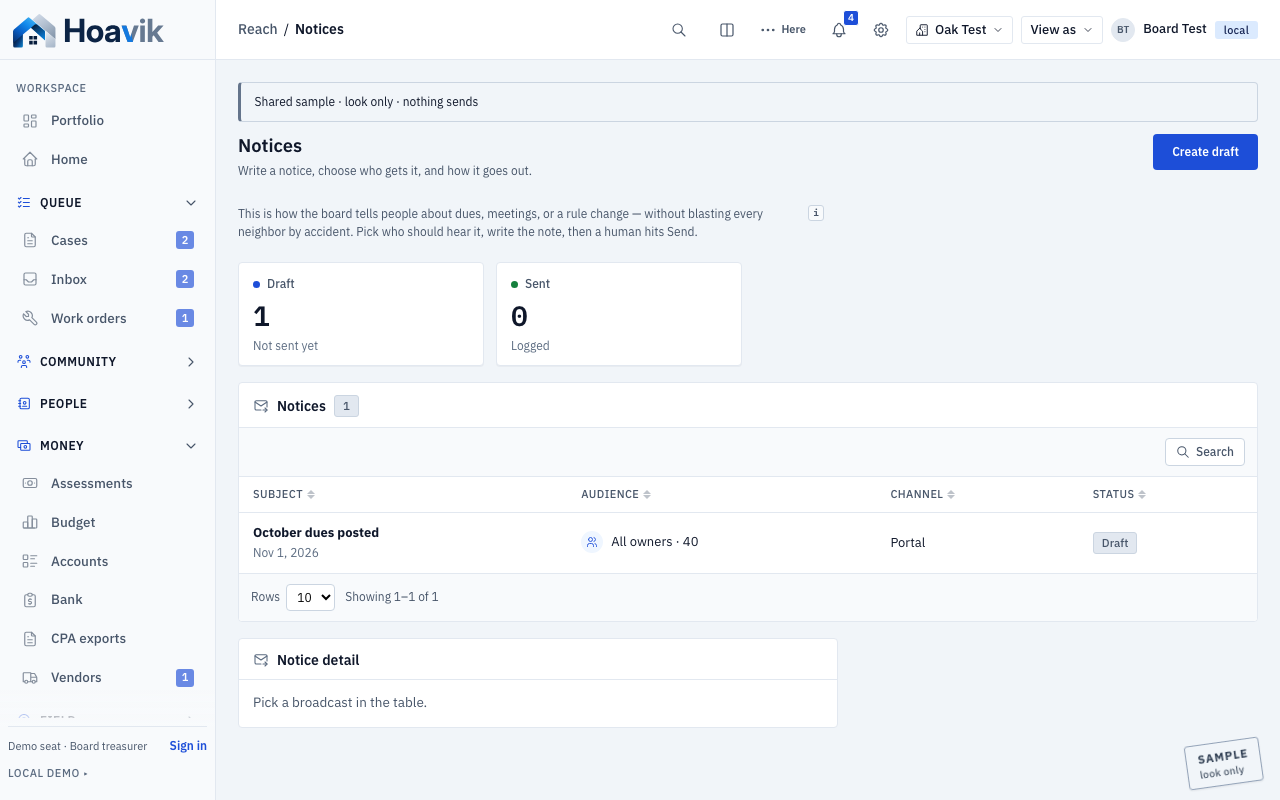This screenshot has height=800, width=1280.
Task: Open the Oak Test community dropdown
Action: (x=959, y=30)
